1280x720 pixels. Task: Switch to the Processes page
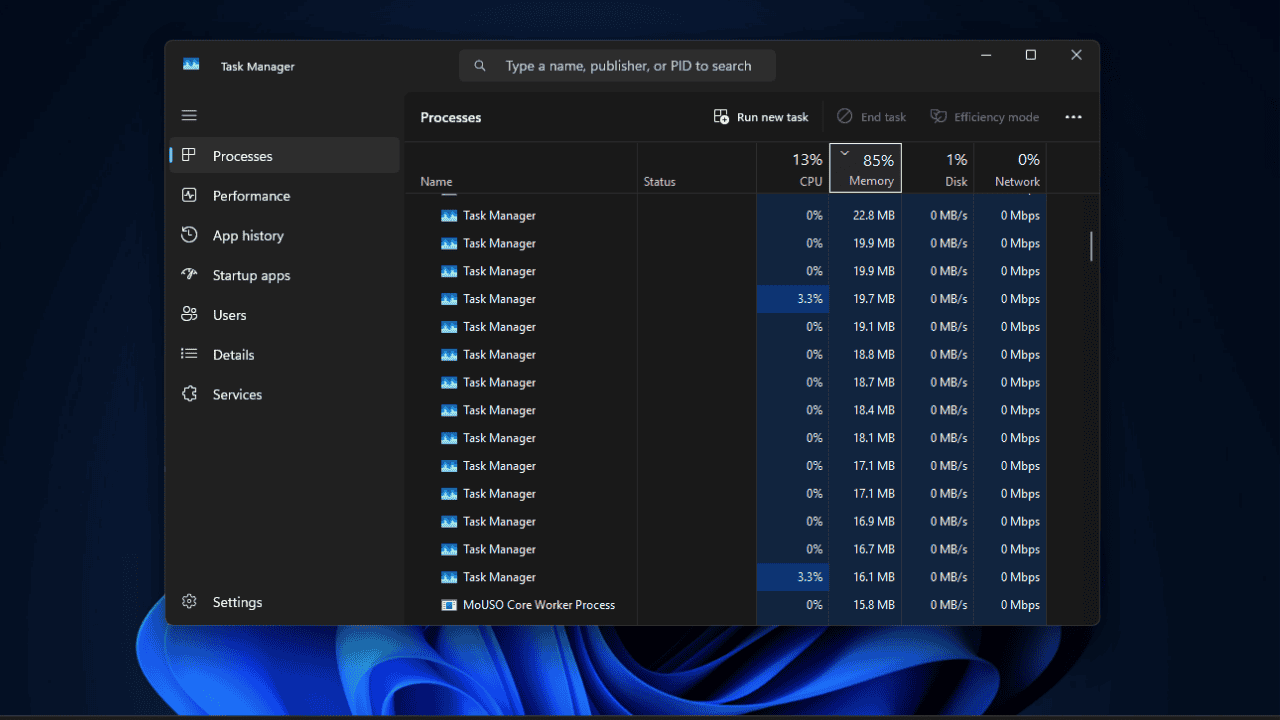coord(242,155)
